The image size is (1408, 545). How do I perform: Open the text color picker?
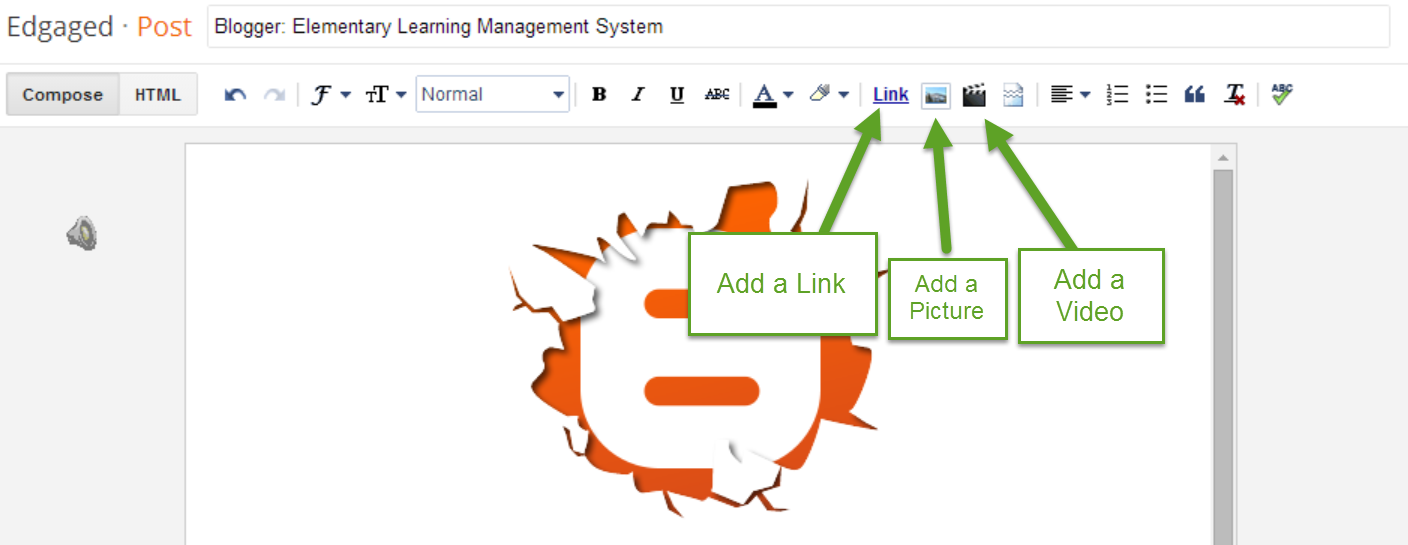click(x=773, y=95)
